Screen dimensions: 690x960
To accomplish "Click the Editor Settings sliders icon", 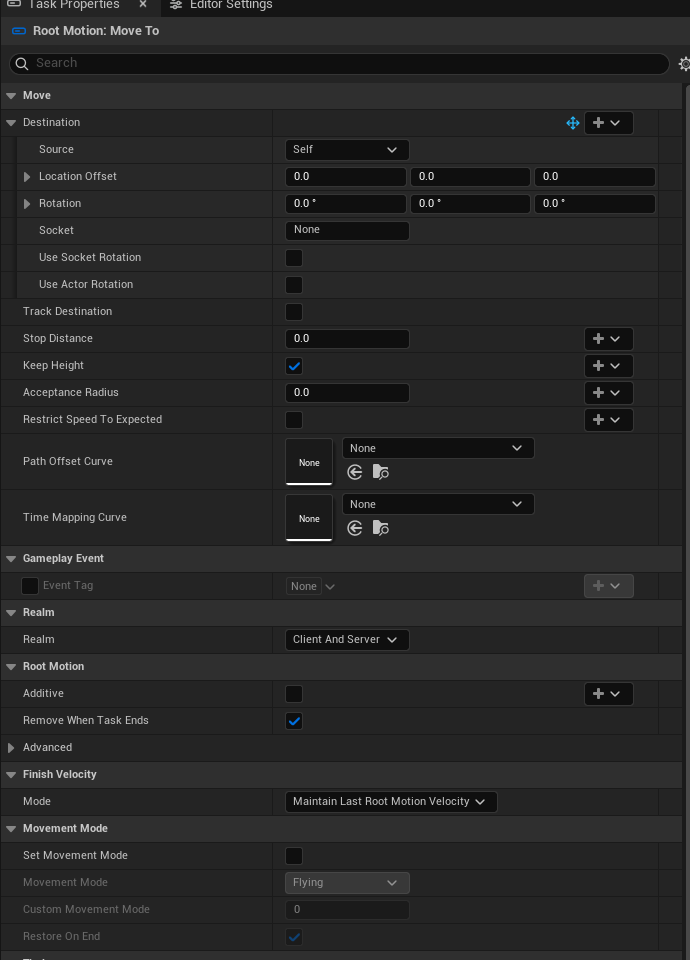I will click(176, 5).
